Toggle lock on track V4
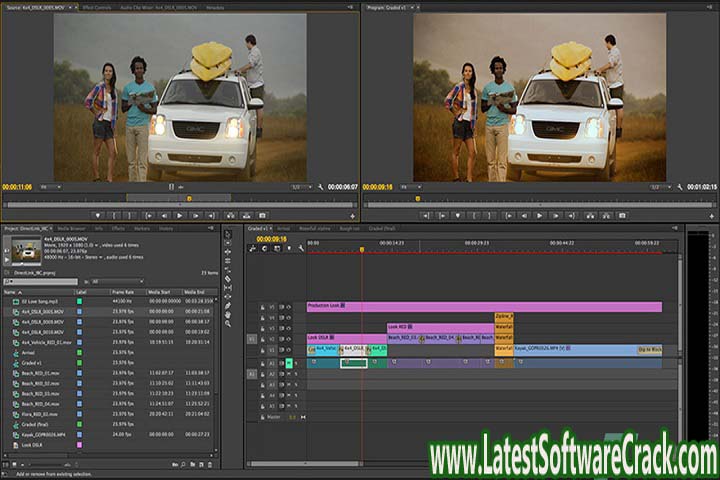 (x=262, y=318)
